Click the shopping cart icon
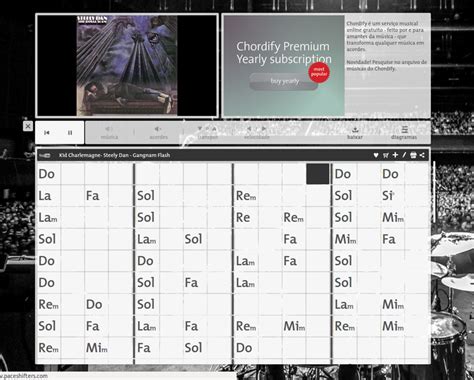The height and width of the screenshot is (380, 474). pyautogui.click(x=386, y=155)
